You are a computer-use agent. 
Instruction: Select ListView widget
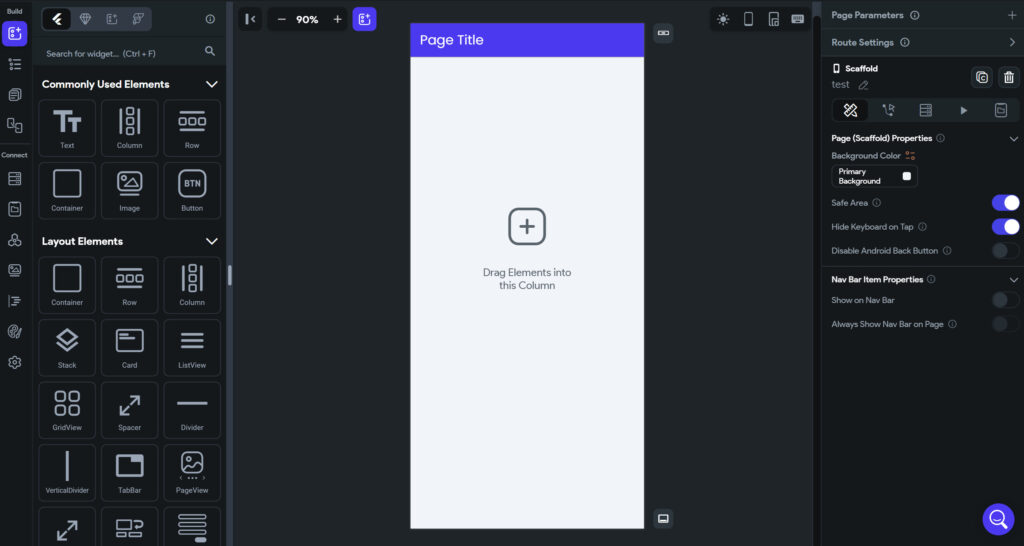(x=192, y=347)
